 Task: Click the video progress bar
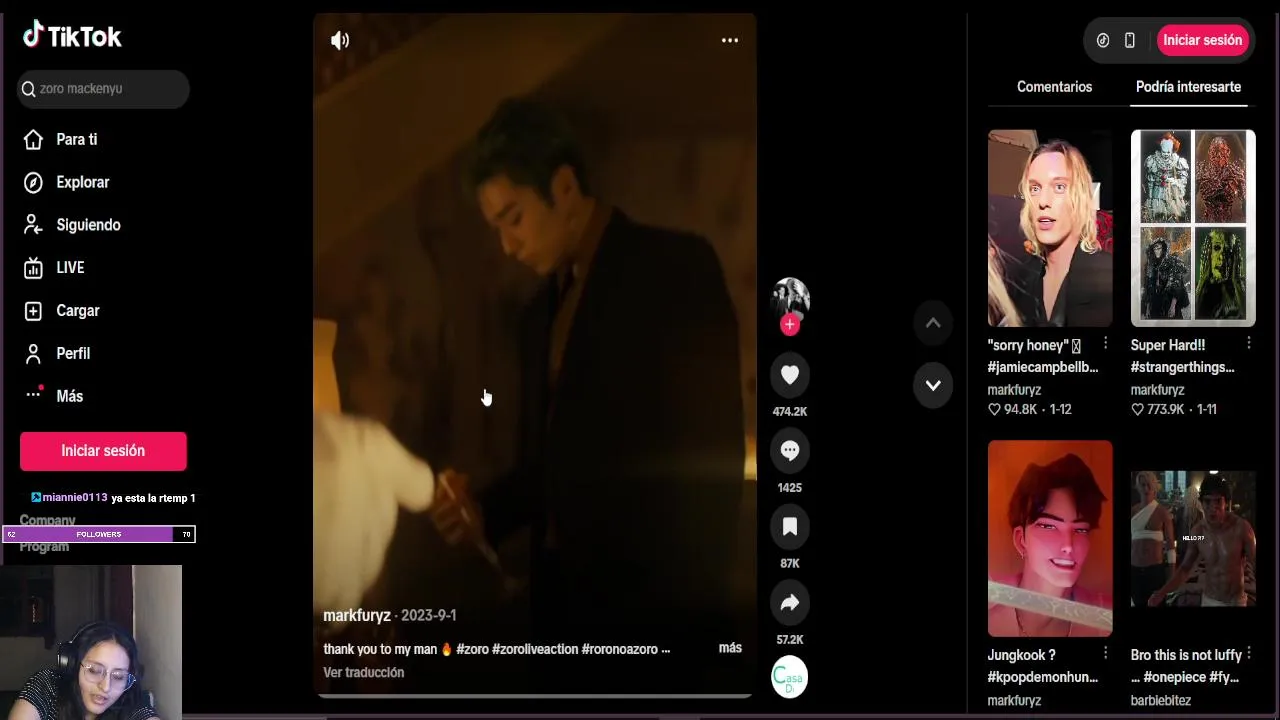[x=535, y=695]
